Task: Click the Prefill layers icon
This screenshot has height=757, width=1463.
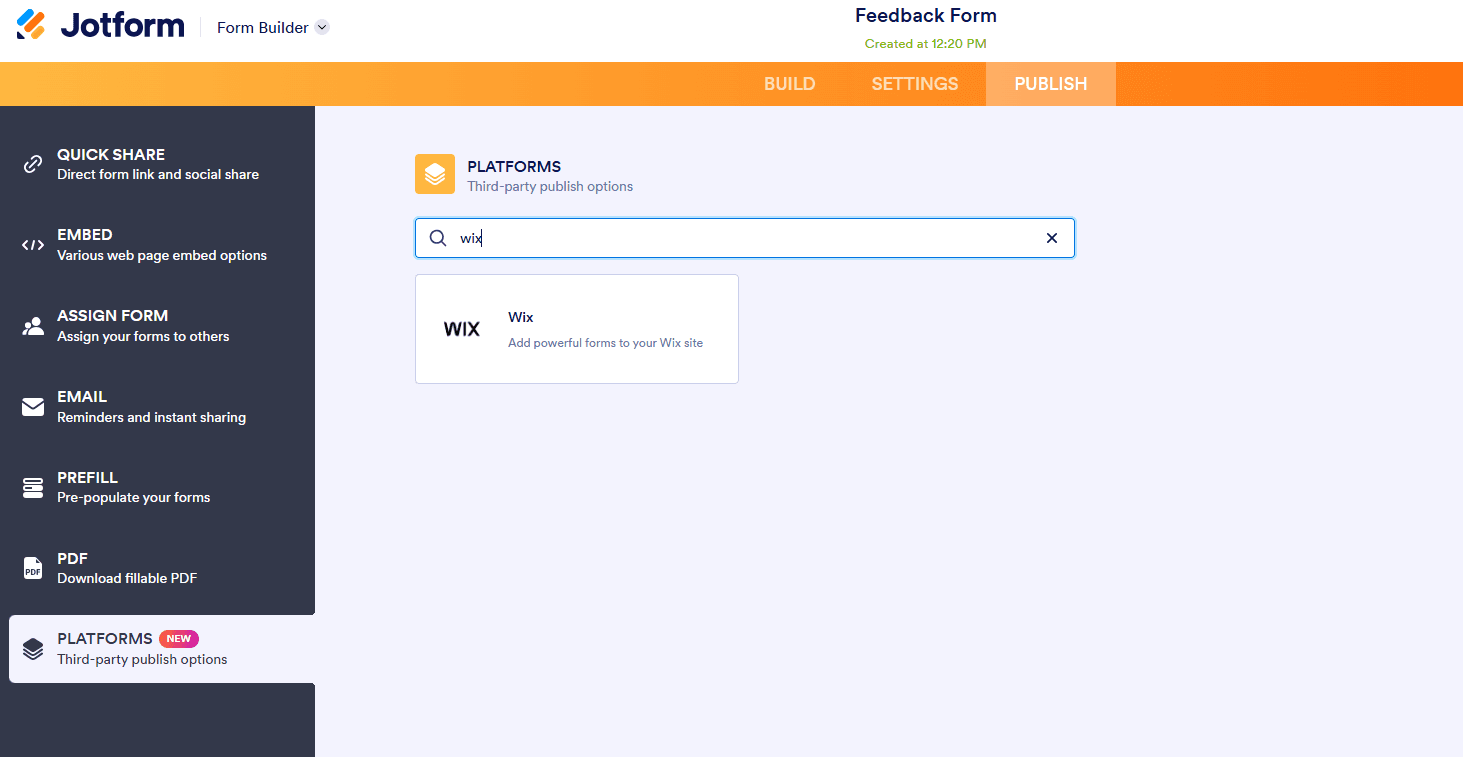Action: (33, 487)
